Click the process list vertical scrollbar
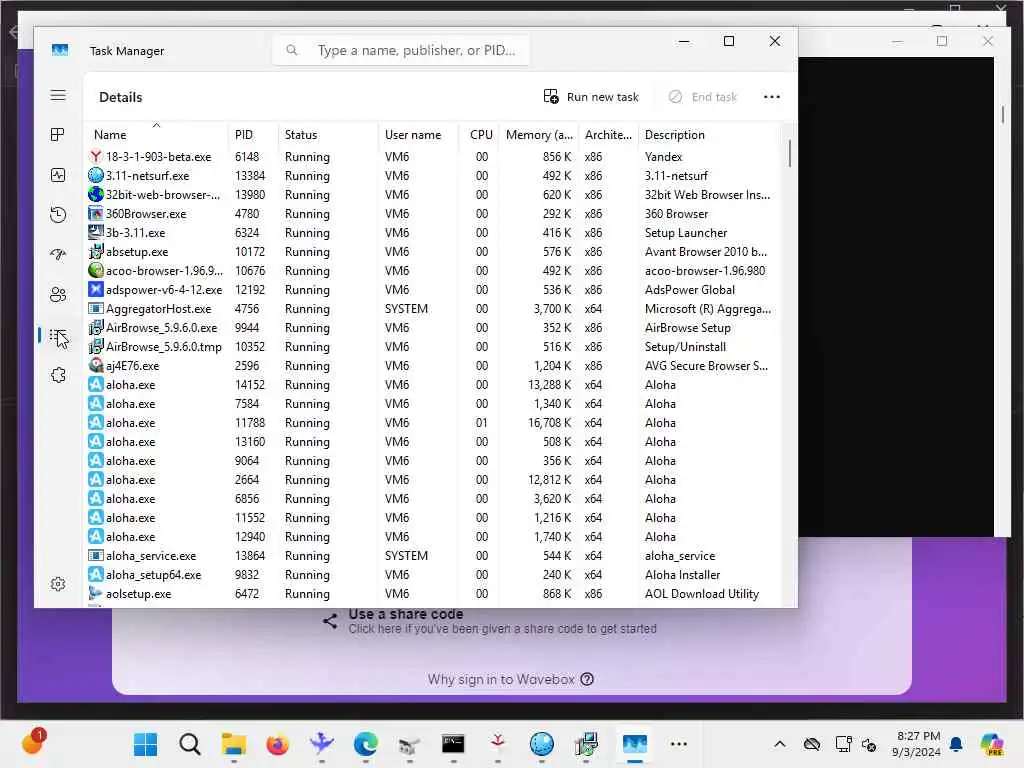 pyautogui.click(x=790, y=154)
